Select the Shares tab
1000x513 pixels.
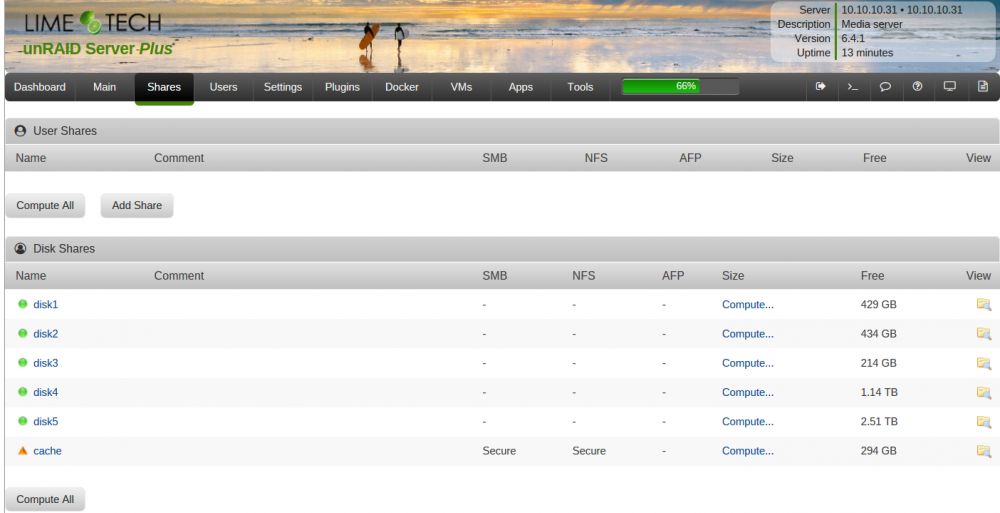point(164,87)
